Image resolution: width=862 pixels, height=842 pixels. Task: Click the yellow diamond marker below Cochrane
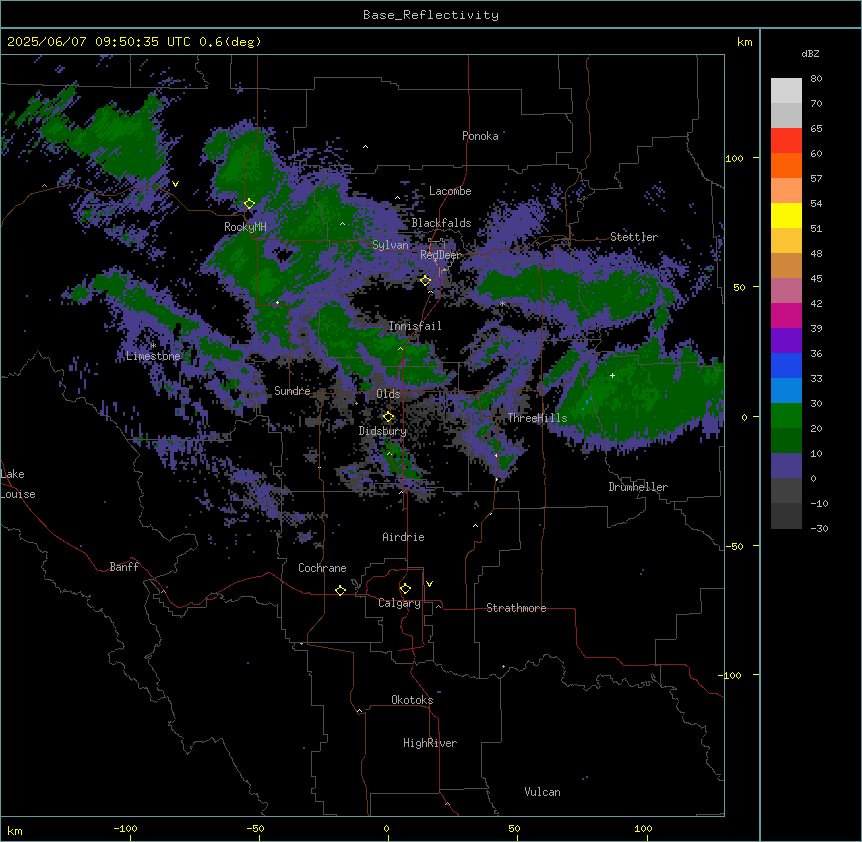click(340, 590)
